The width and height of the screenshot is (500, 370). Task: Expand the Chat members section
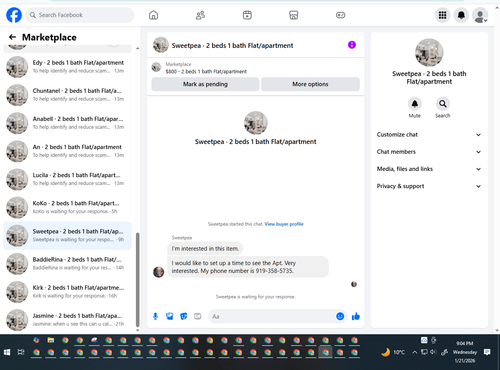[x=429, y=152]
